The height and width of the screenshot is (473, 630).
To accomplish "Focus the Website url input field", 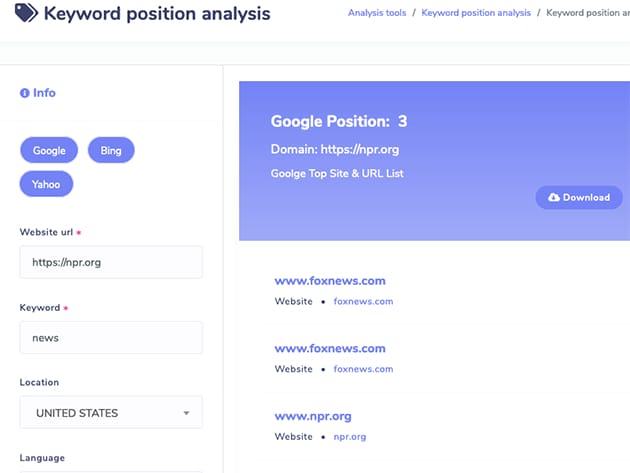I will pos(111,262).
